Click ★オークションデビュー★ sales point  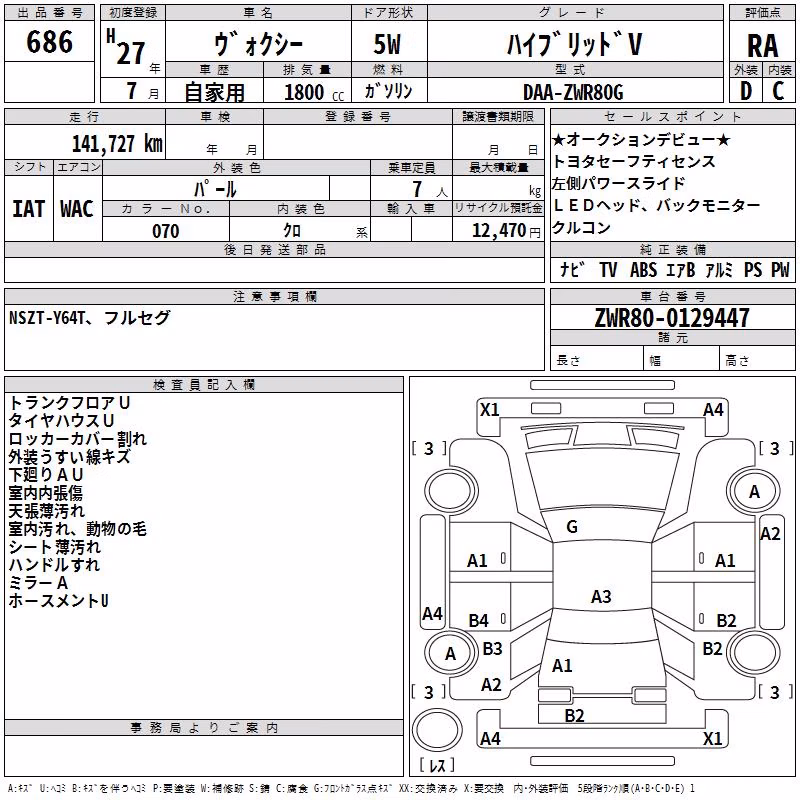click(641, 139)
